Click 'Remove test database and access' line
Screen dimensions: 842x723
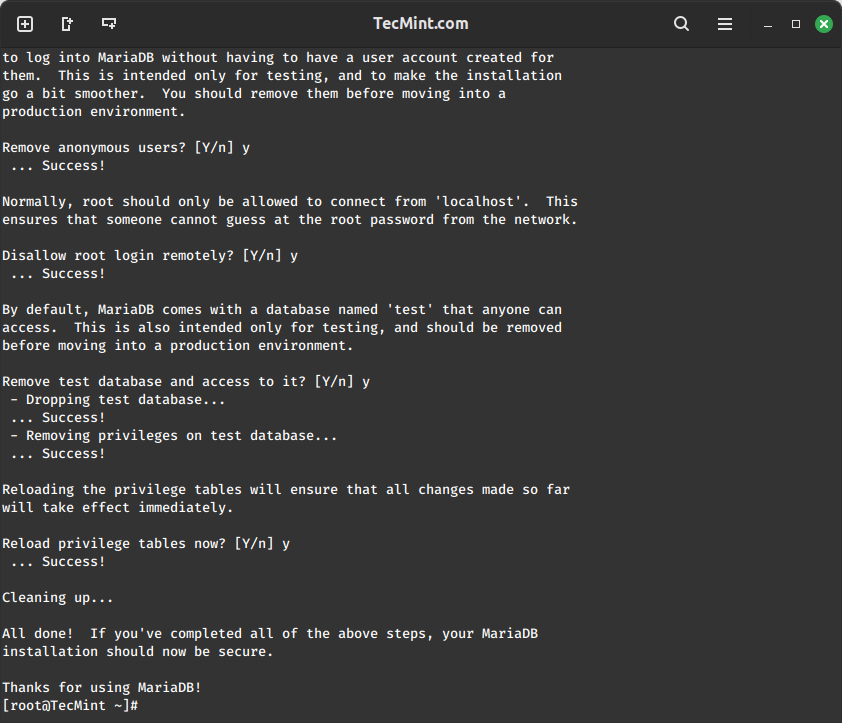click(186, 381)
